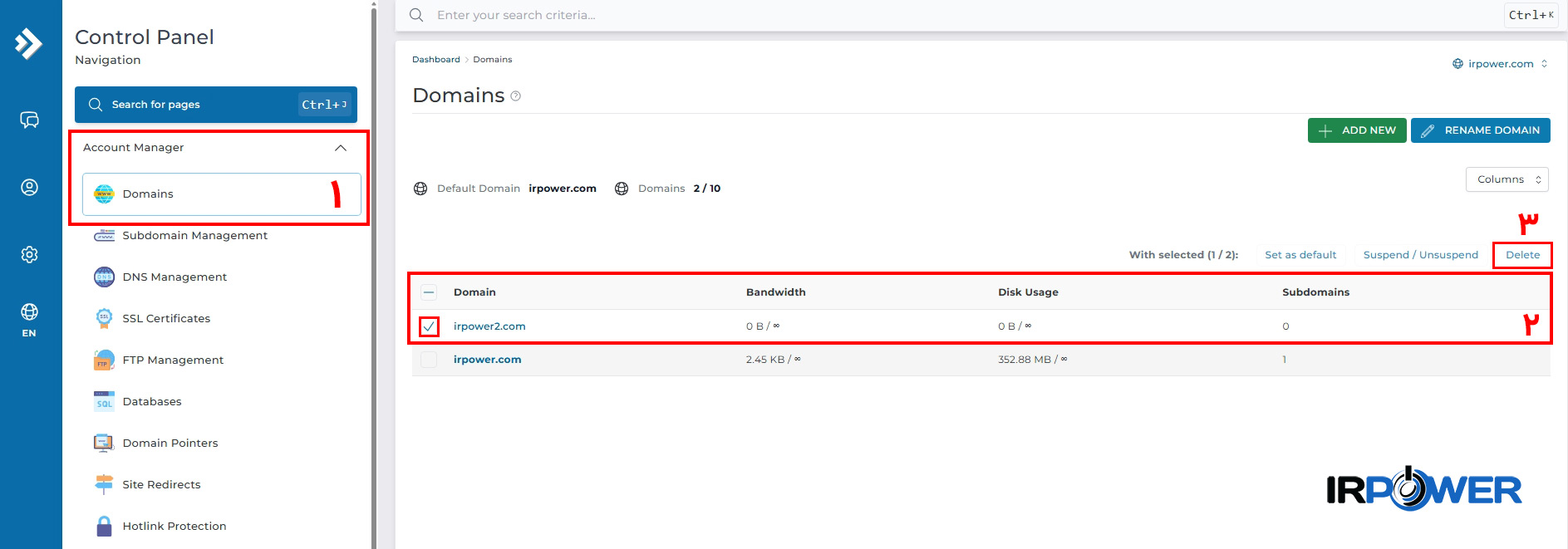
Task: Open Subdomain Management menu item
Action: pyautogui.click(x=195, y=236)
